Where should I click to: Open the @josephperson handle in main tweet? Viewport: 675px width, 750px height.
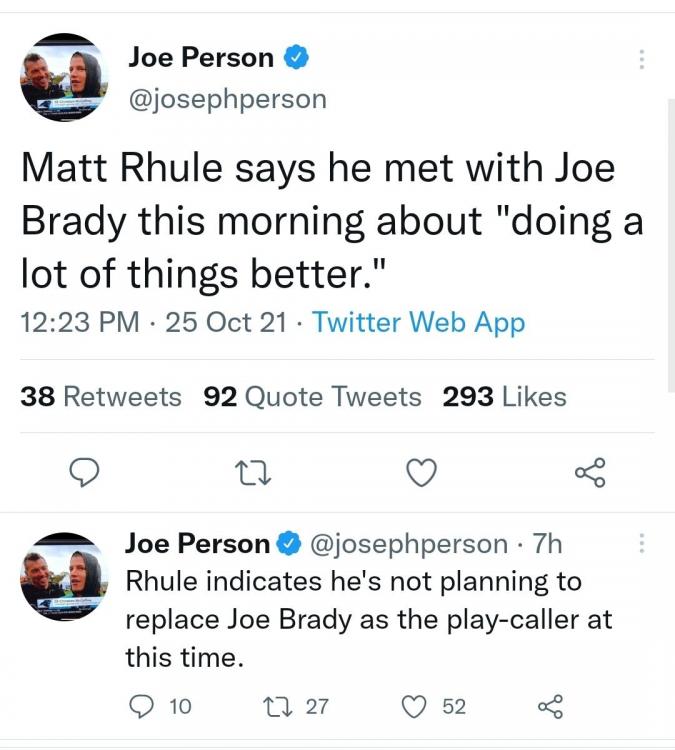227,98
